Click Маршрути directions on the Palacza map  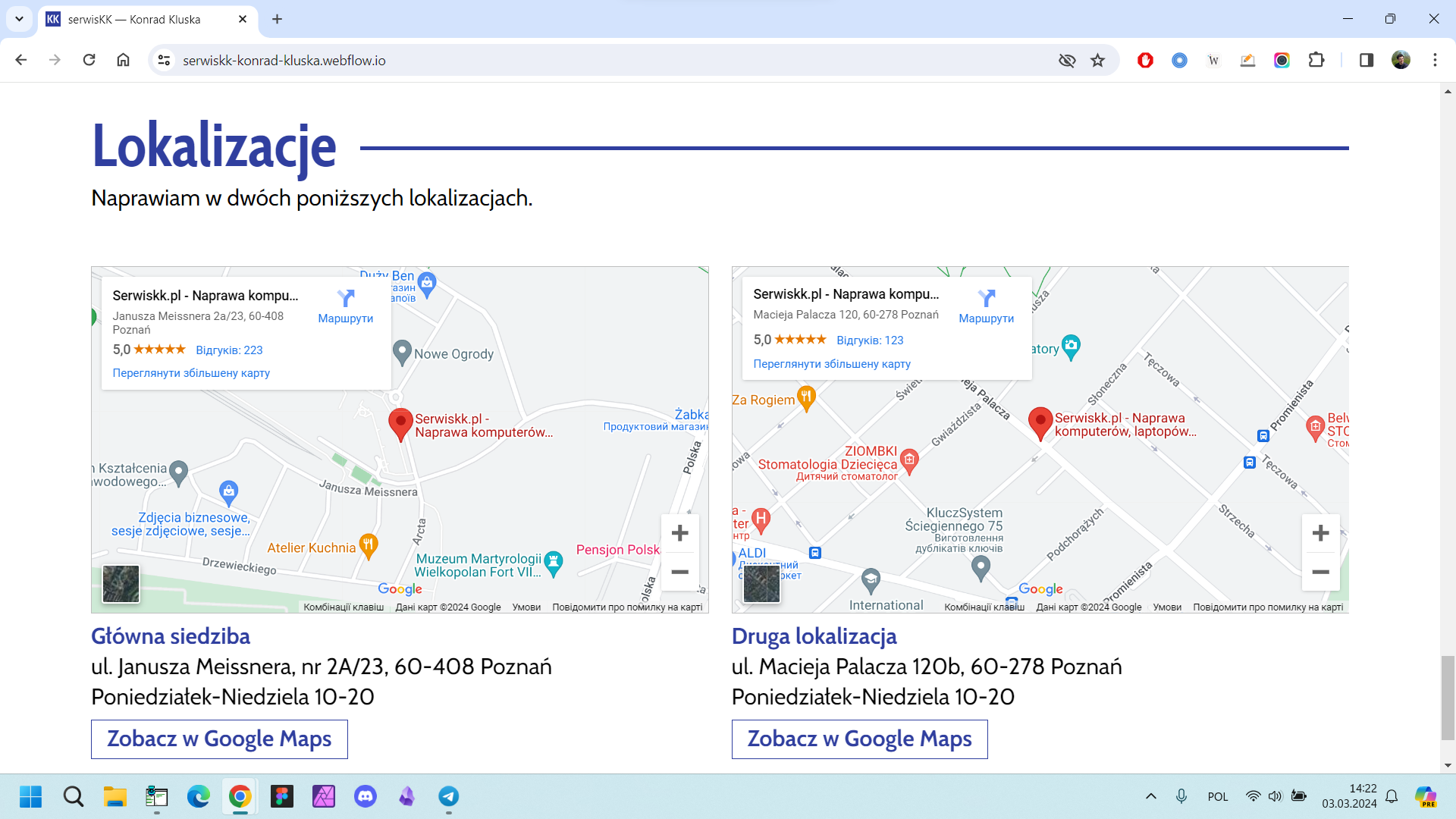pos(986,306)
